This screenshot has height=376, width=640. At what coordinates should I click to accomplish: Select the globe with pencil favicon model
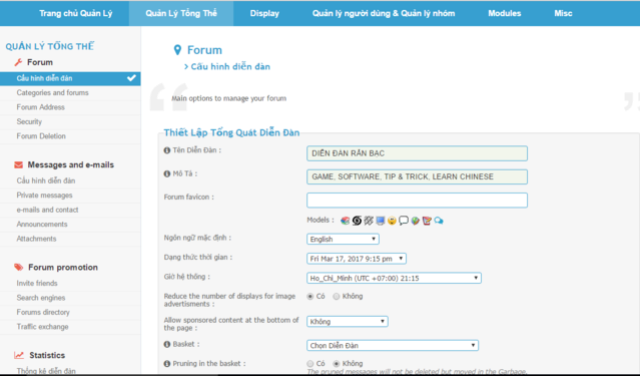(415, 220)
